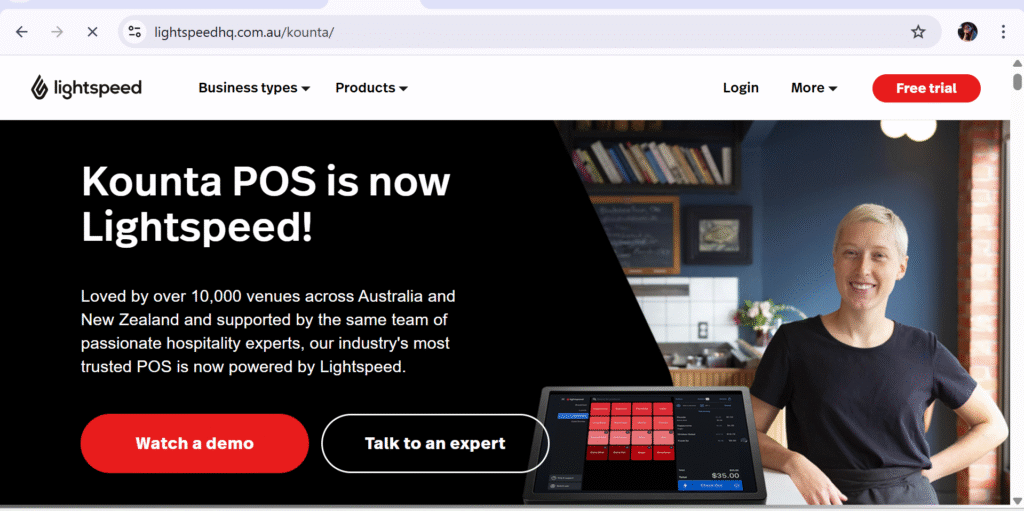The image size is (1024, 511).
Task: Go back using browser back arrow
Action: coord(22,32)
